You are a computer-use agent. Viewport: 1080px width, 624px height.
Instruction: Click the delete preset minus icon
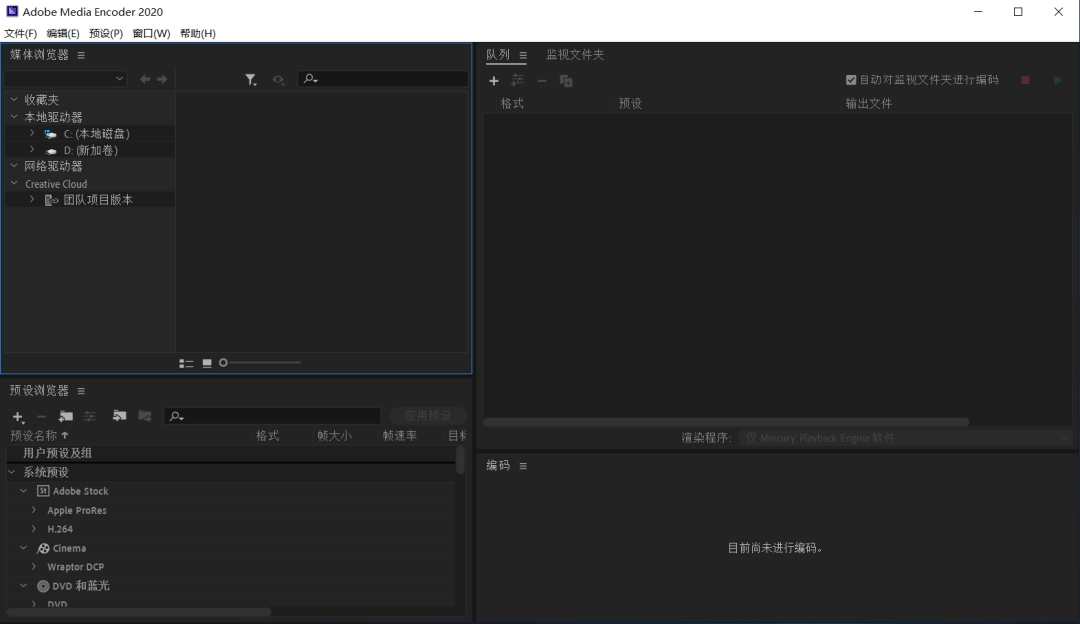point(41,416)
